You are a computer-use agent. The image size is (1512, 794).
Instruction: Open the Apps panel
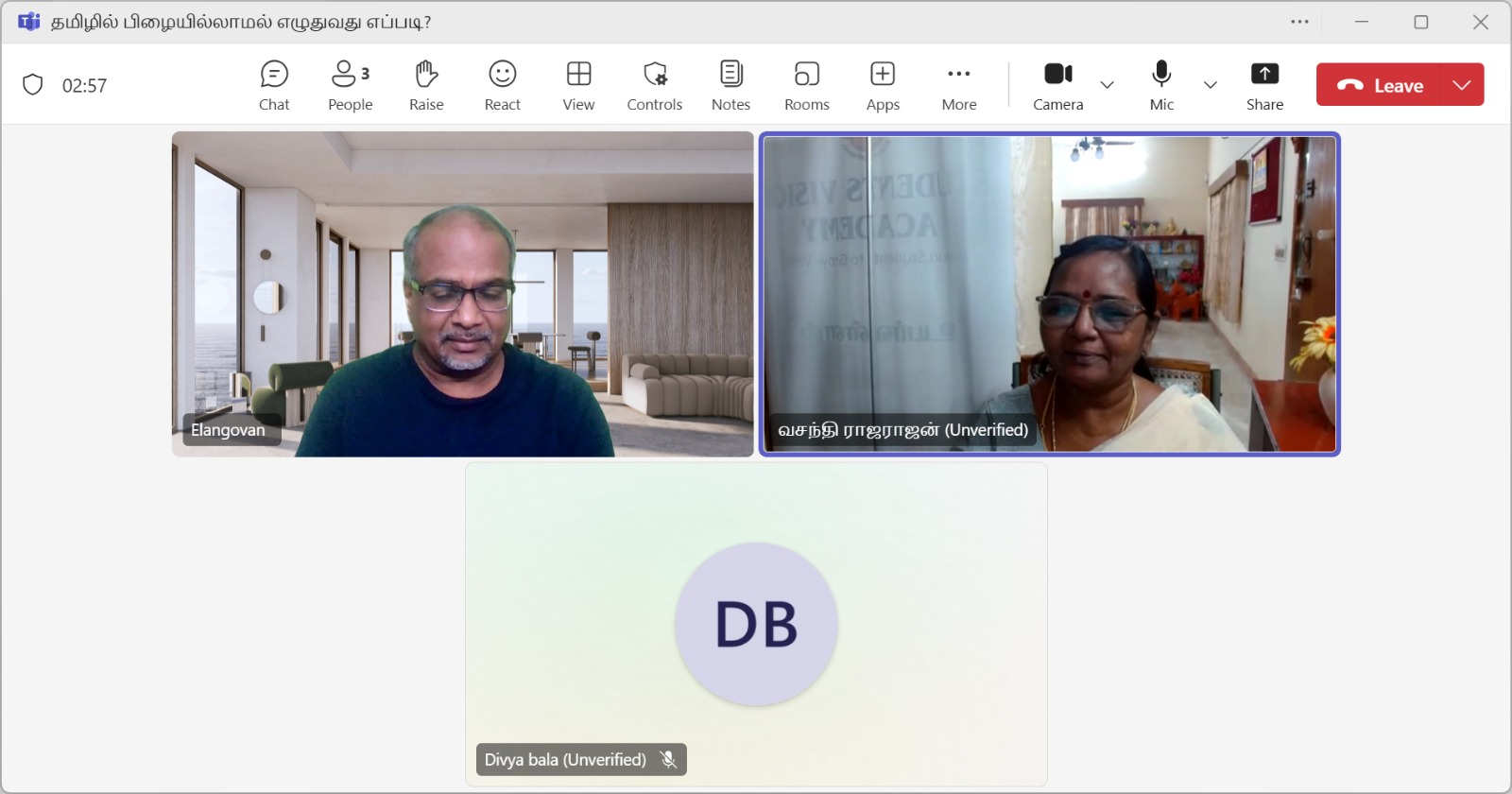[x=883, y=85]
